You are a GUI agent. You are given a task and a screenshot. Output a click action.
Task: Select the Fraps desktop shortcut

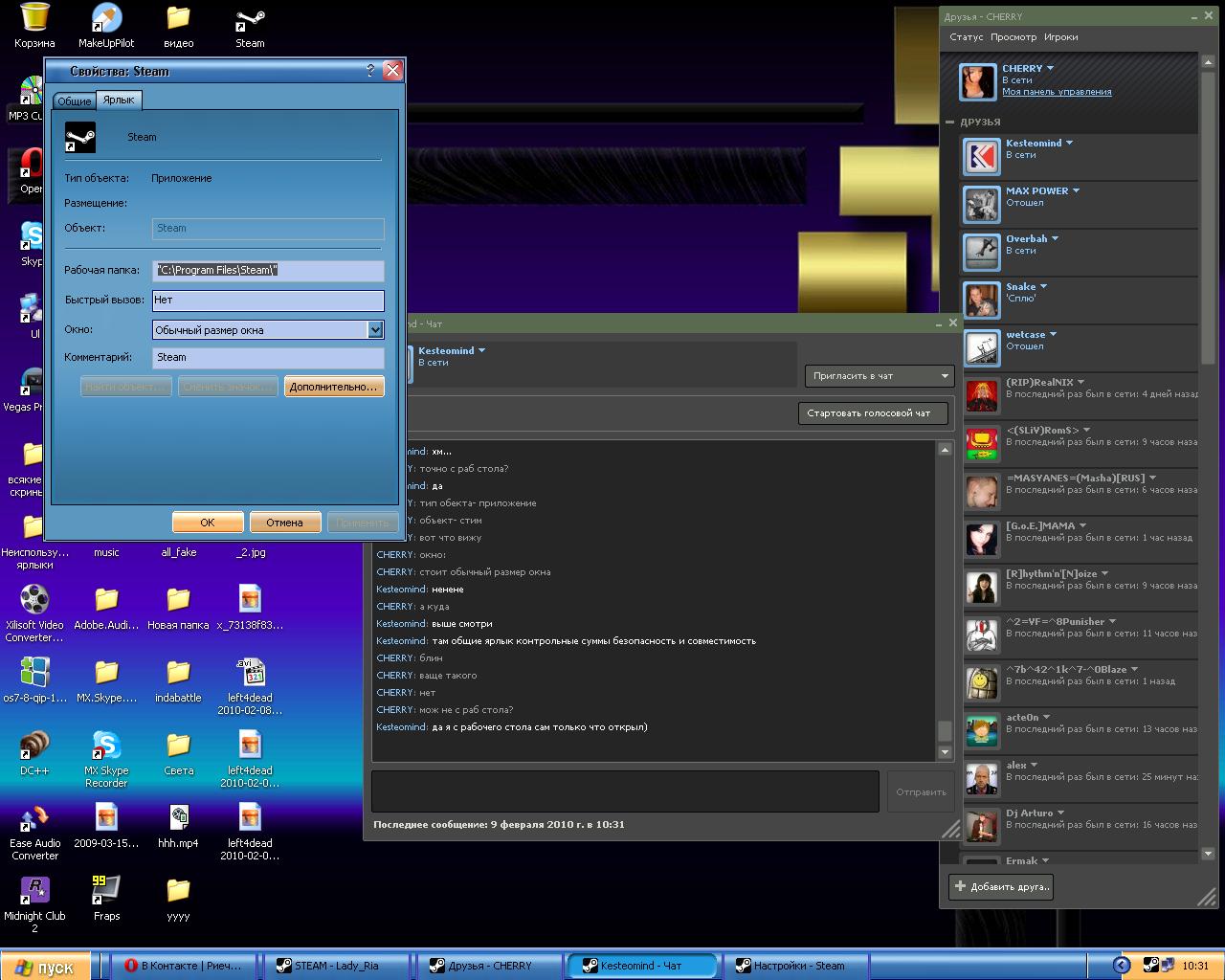click(106, 899)
